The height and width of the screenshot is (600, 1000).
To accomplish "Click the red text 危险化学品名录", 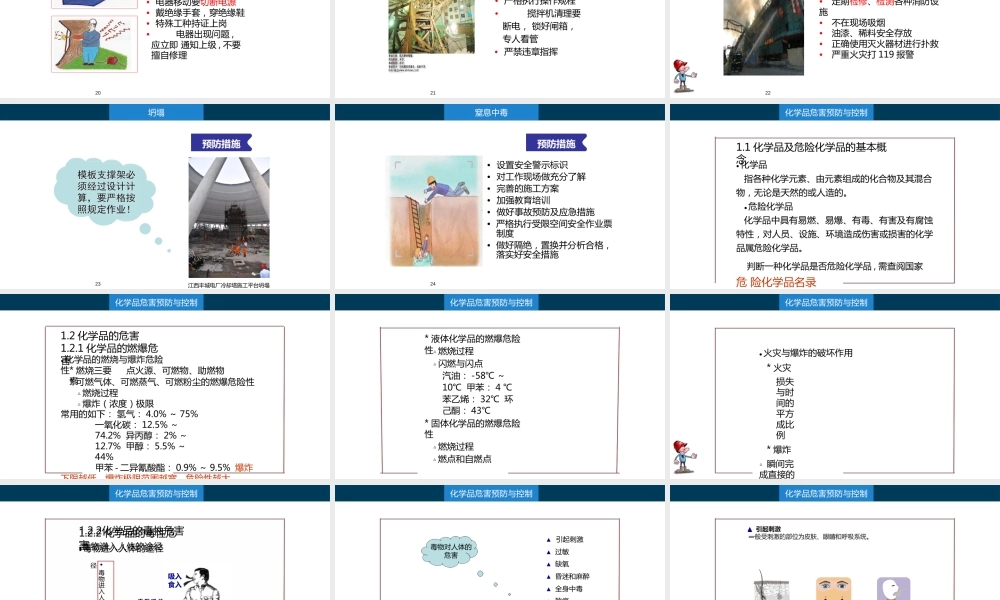I will point(776,282).
